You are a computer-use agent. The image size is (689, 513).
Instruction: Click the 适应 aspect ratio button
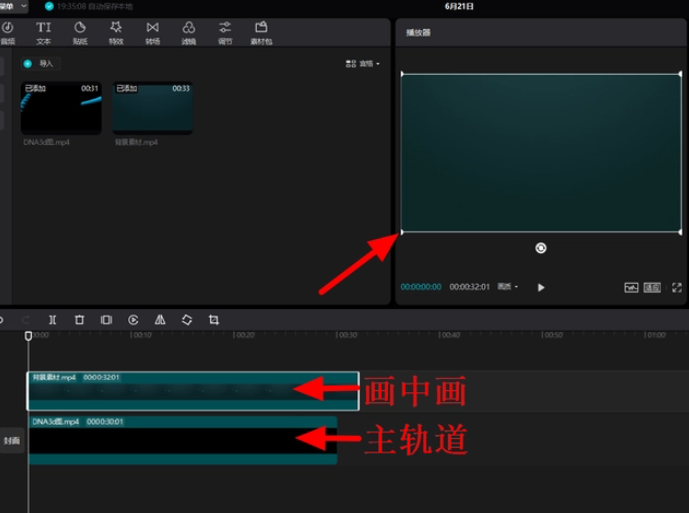(x=652, y=287)
